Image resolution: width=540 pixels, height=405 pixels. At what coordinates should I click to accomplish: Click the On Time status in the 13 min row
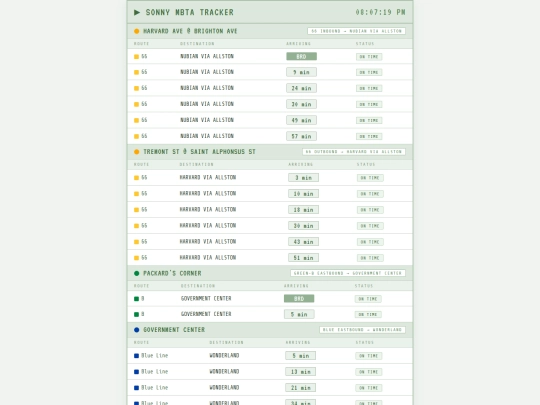pyautogui.click(x=368, y=372)
